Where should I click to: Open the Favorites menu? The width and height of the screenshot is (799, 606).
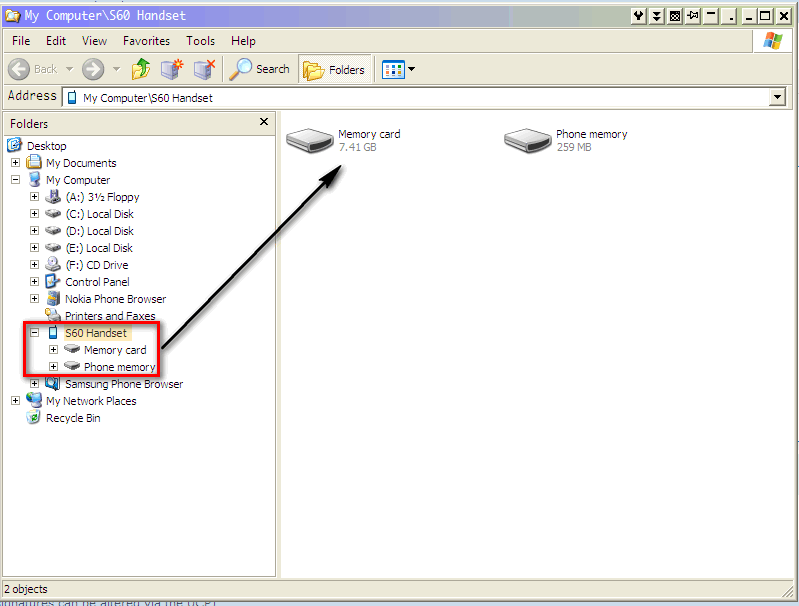coord(146,41)
